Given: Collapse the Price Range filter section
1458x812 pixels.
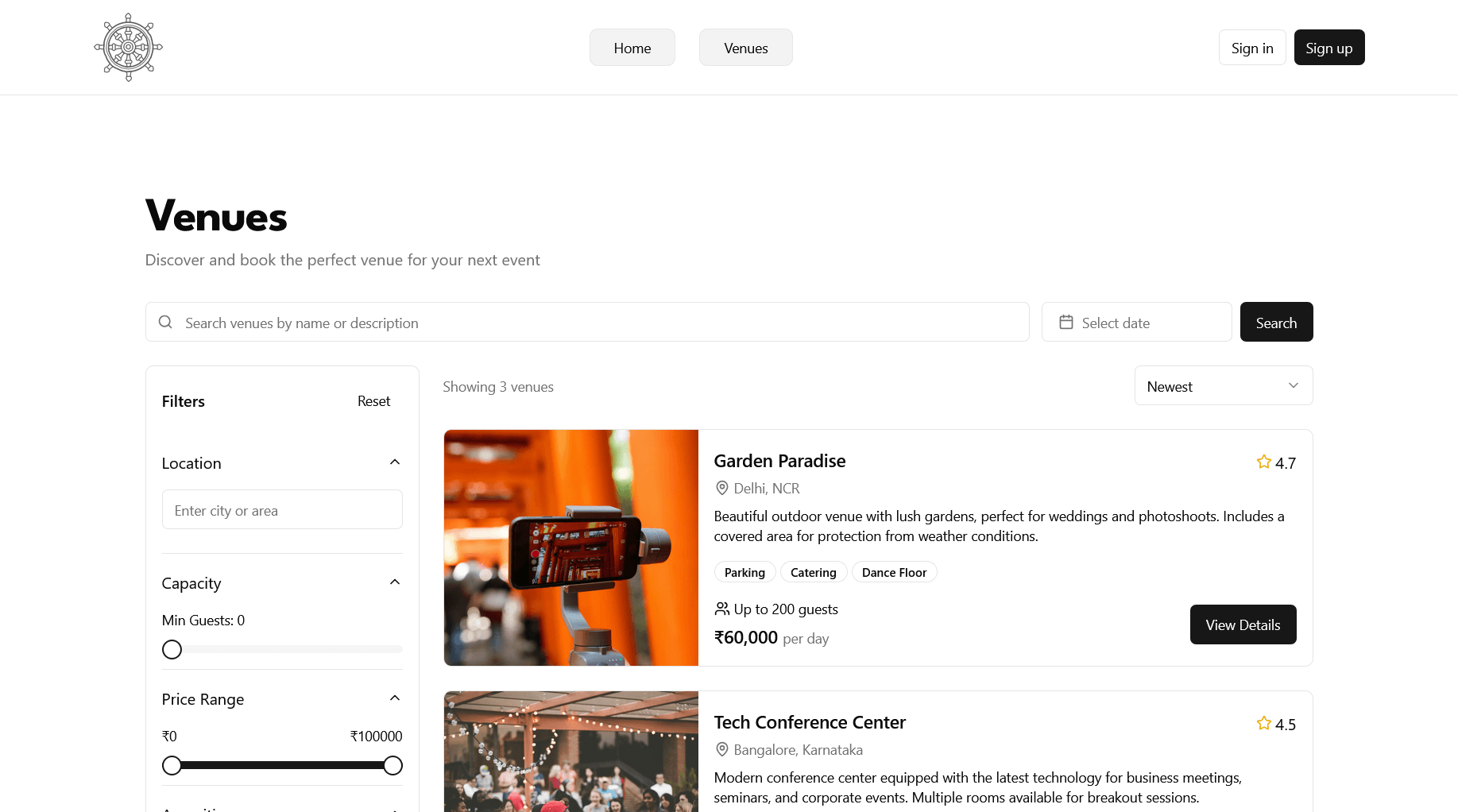Looking at the screenshot, I should pos(395,698).
